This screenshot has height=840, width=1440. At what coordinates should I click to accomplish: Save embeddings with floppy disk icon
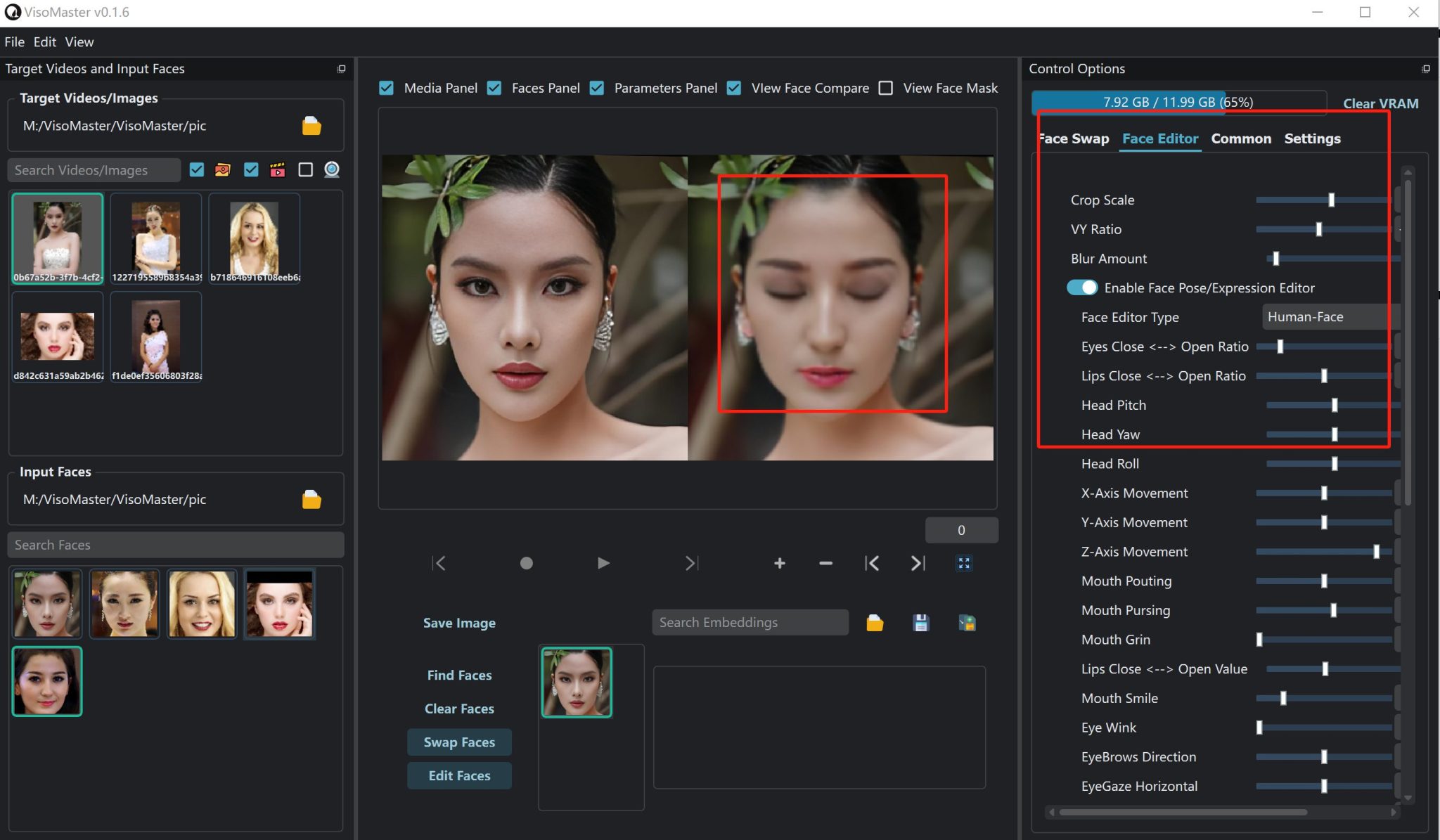tap(920, 623)
